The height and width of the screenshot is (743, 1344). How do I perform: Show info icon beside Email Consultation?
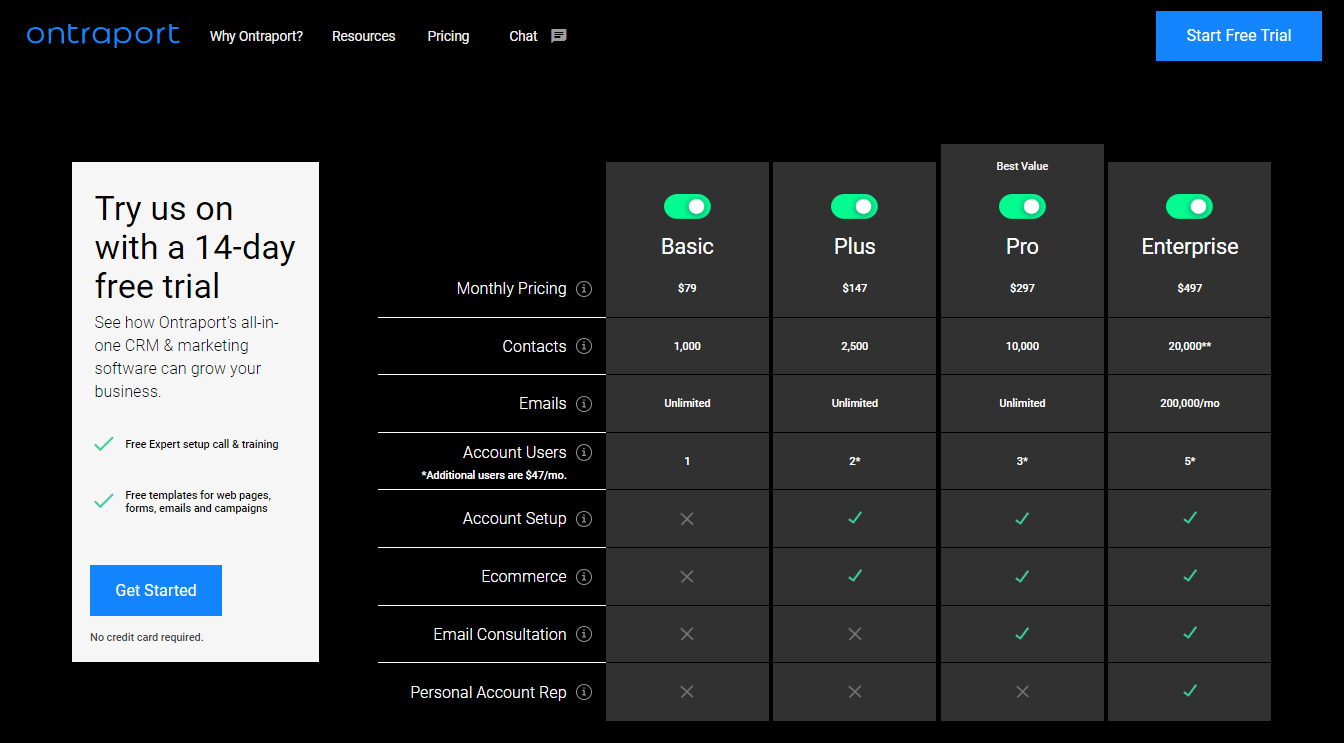tap(584, 634)
